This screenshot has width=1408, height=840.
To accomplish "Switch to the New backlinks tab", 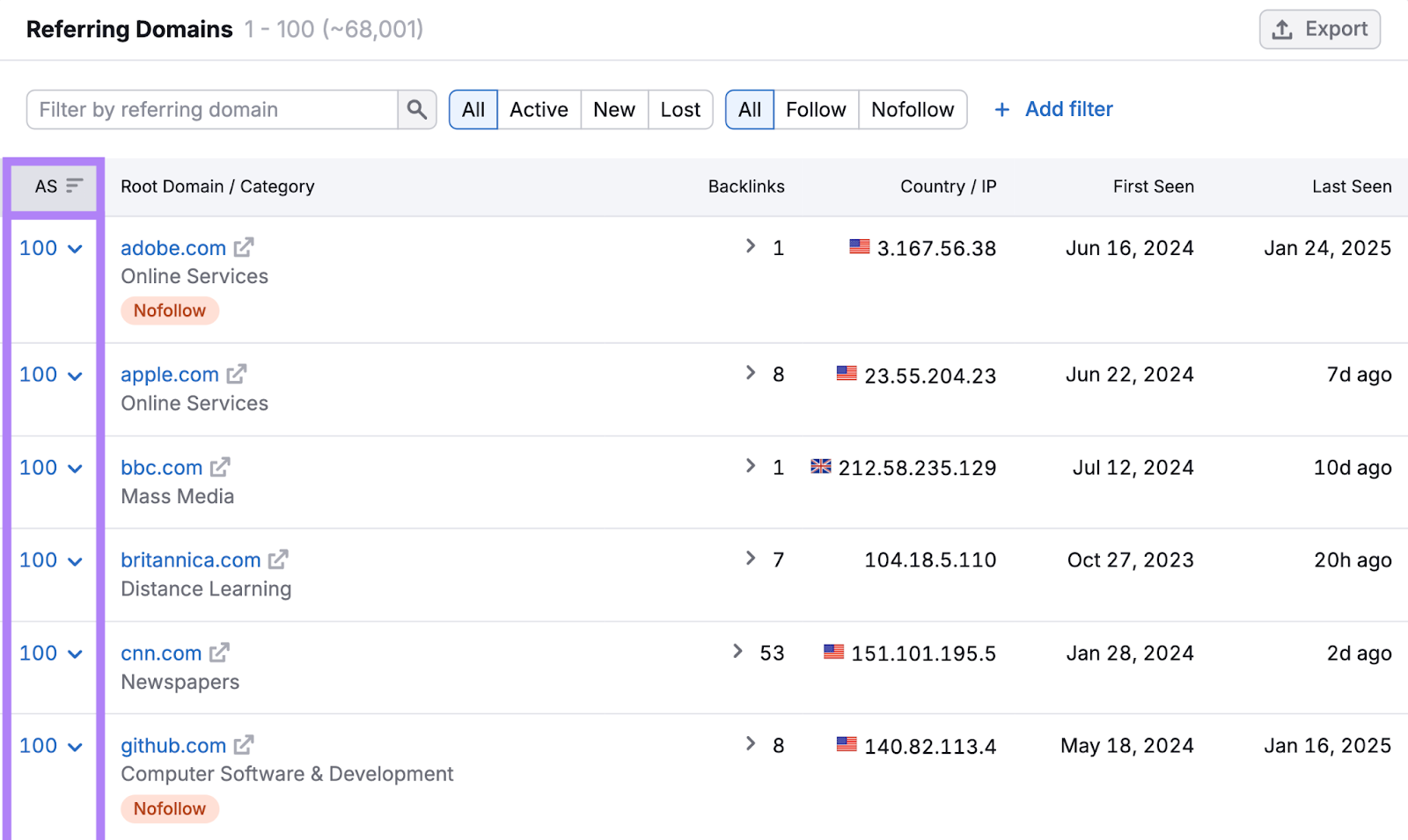I will (613, 109).
